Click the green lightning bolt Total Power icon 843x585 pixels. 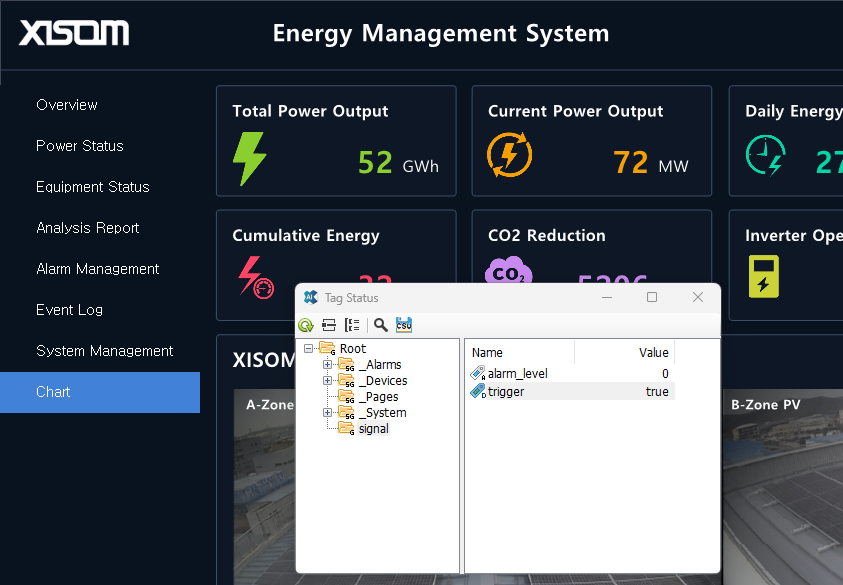[249, 159]
